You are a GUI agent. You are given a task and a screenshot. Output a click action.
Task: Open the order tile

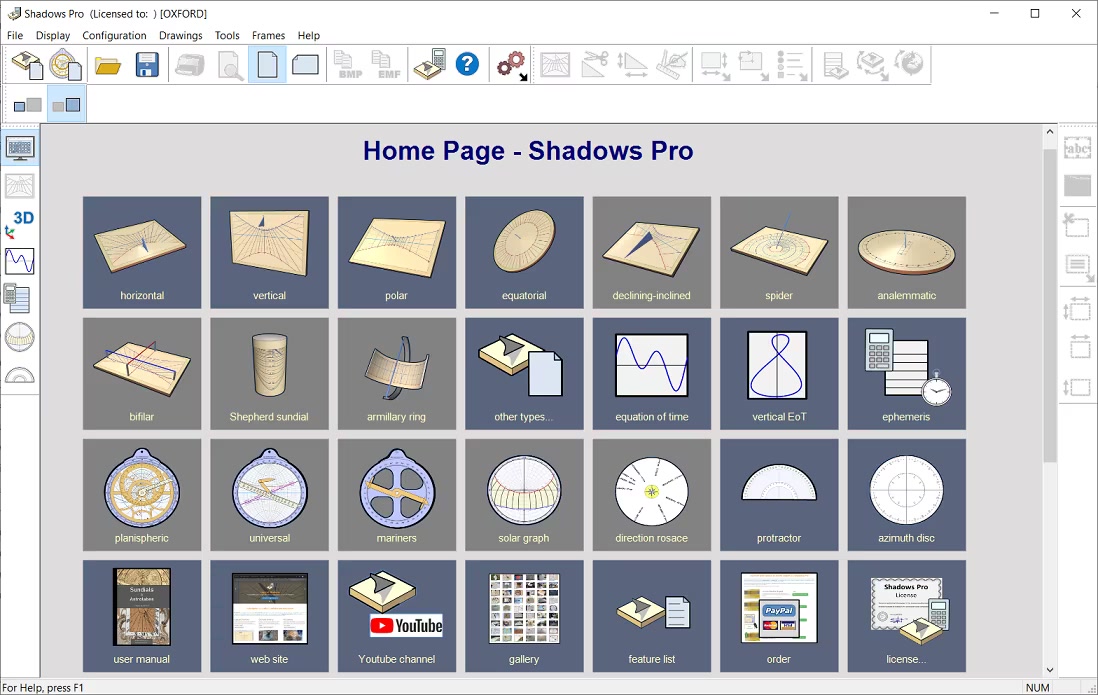click(779, 616)
